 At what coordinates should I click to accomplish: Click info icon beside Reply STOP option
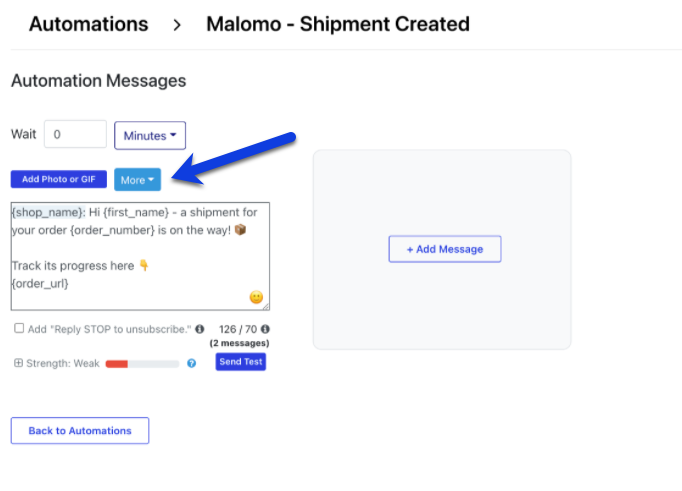[x=200, y=329]
